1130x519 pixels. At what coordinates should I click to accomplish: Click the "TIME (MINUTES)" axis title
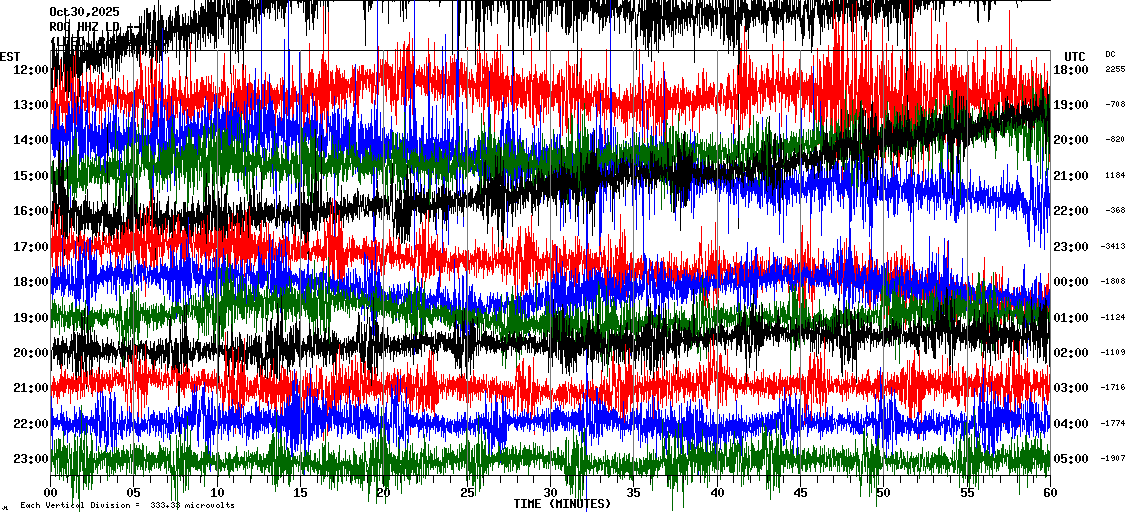tap(562, 504)
